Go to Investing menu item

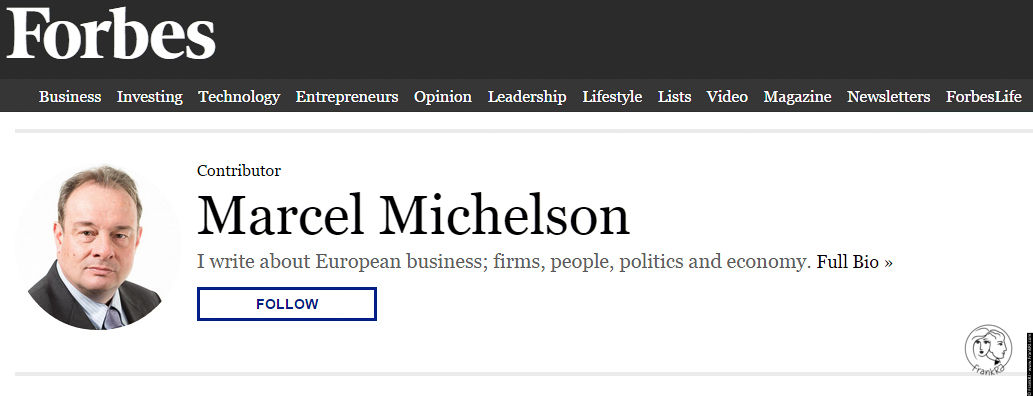click(150, 97)
